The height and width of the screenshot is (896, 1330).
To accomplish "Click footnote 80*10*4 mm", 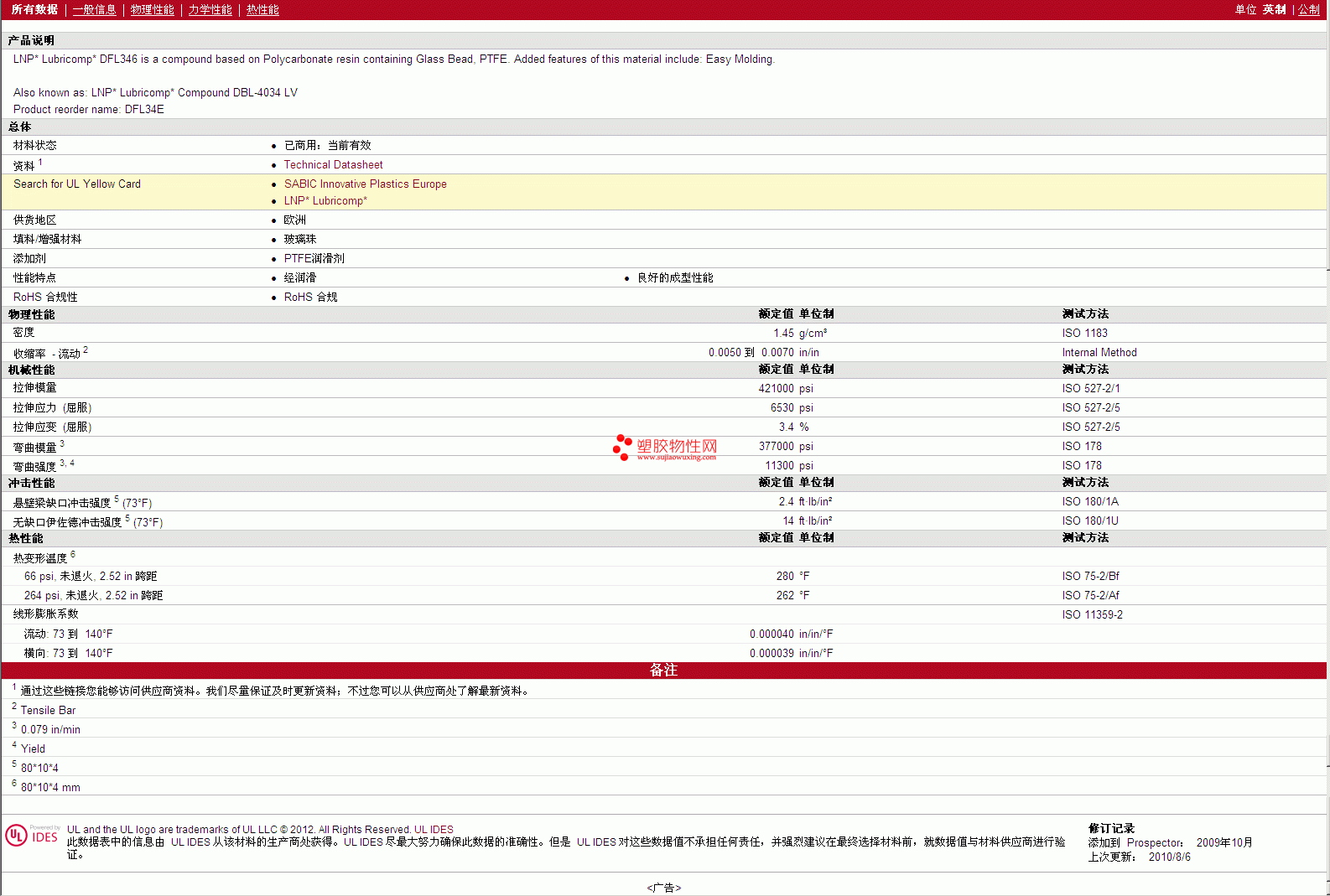I will tap(50, 788).
